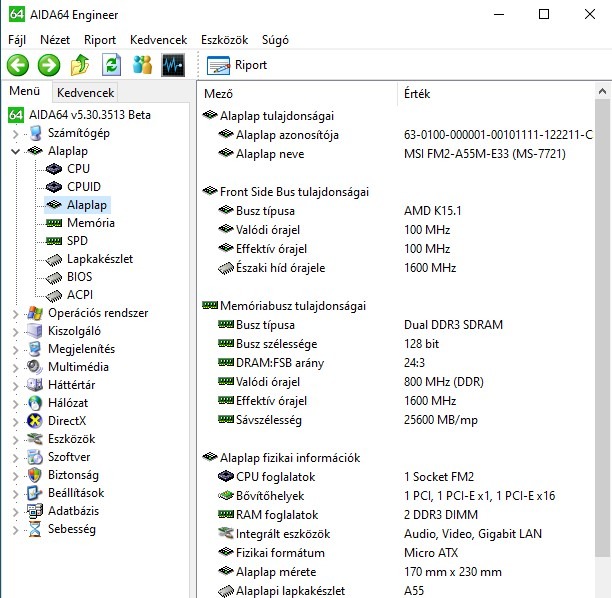
Task: Expand the Eszközök tree node
Action: [x=15, y=440]
